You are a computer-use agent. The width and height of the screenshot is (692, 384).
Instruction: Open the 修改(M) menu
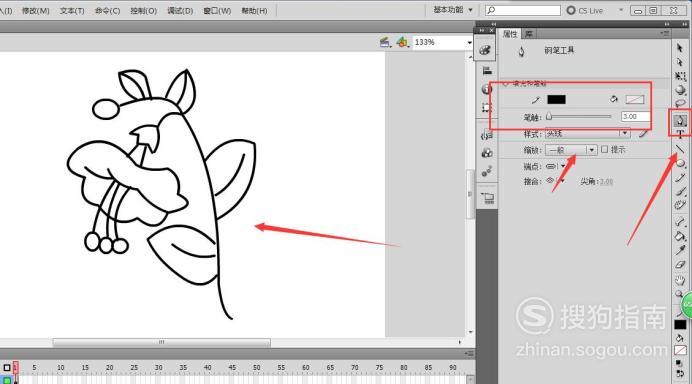(x=36, y=11)
